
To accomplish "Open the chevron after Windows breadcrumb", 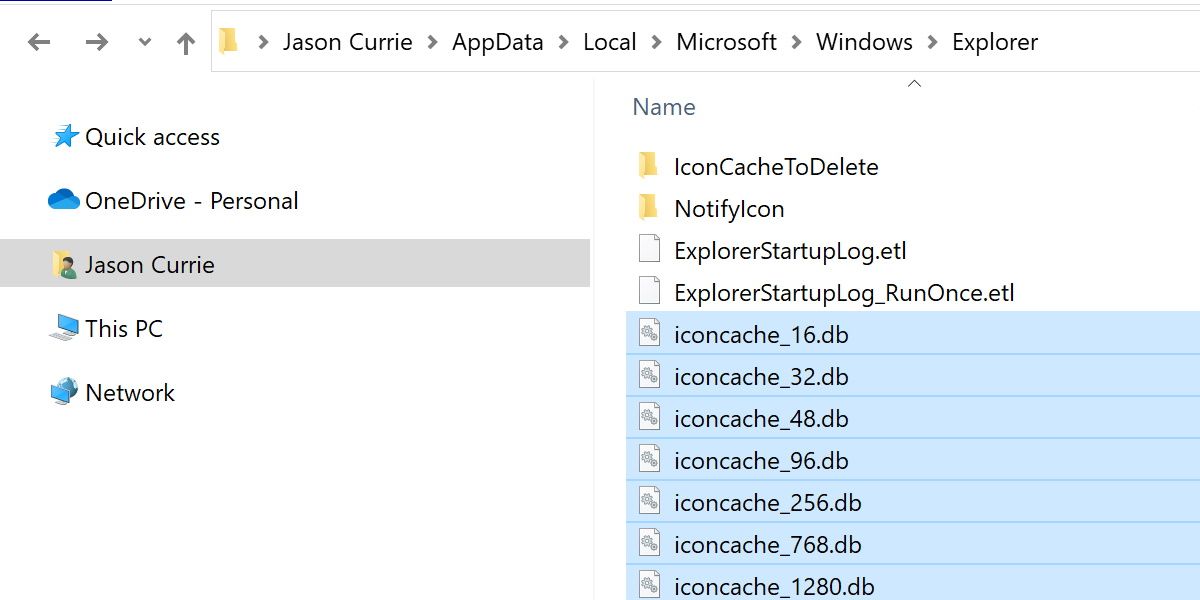I will [x=934, y=41].
